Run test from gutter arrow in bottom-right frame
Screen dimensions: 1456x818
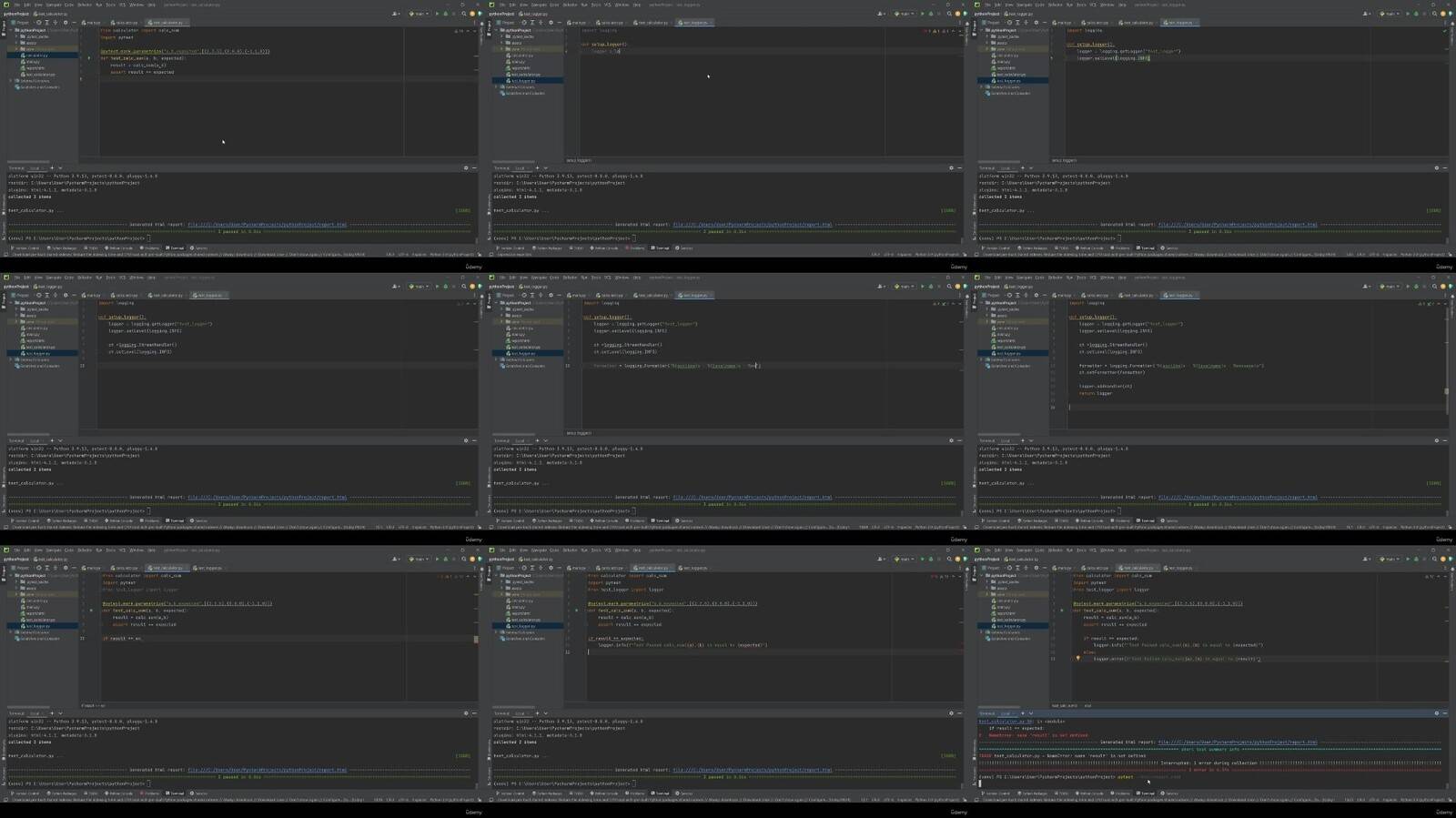pyautogui.click(x=1061, y=611)
